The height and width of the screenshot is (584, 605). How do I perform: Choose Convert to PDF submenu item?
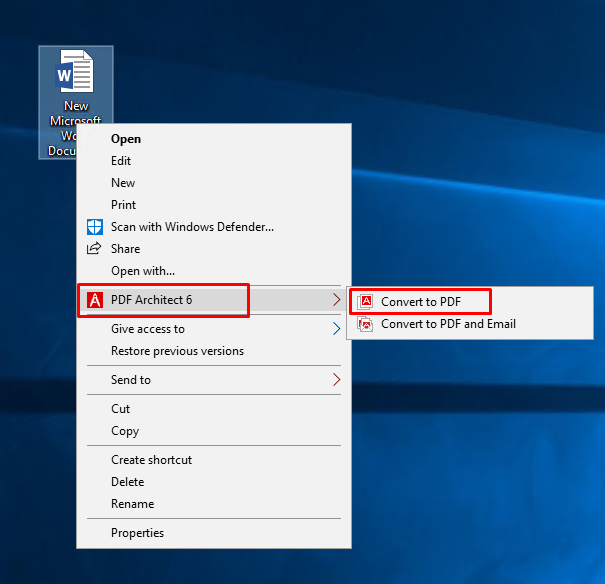tap(470, 302)
